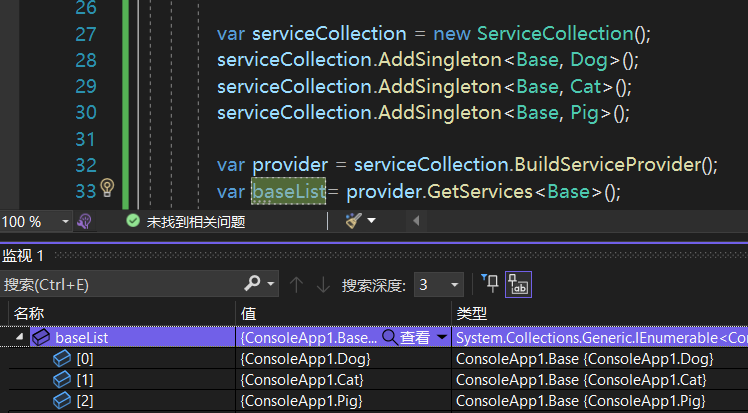Open the 查看 visualizer dropdown arrow
This screenshot has height=413, width=748.
coord(442,337)
